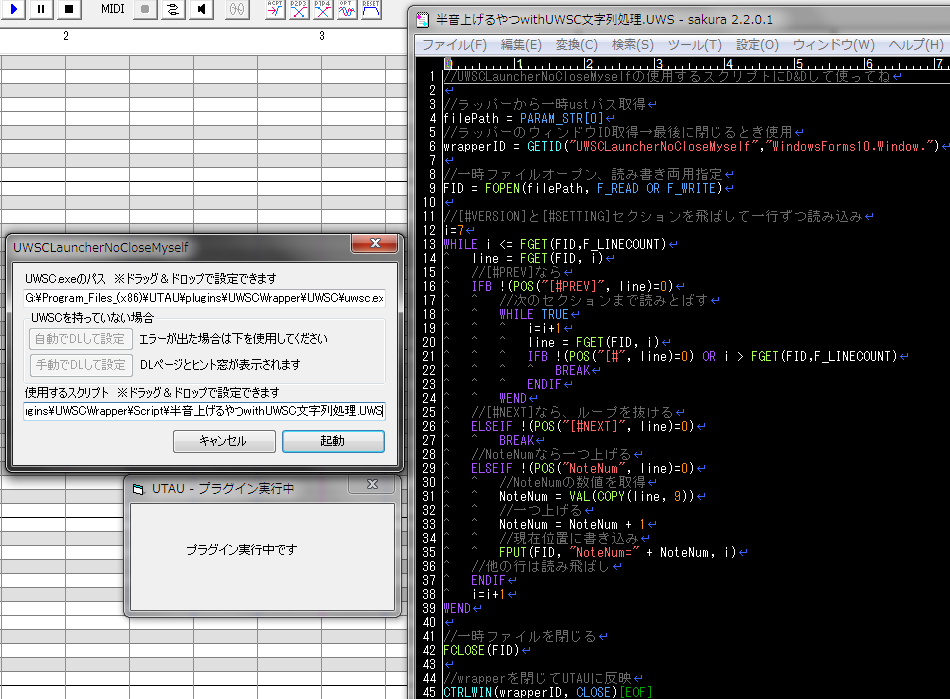Image resolution: width=950 pixels, height=699 pixels.
Task: Click measure marker 2 in UTAU ruler
Action: tap(66, 36)
